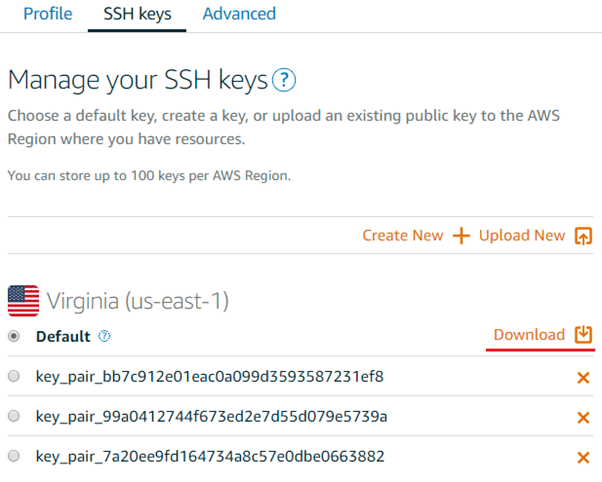Click the info icon next to Default
Viewport: 602px width, 482px height.
pos(105,337)
